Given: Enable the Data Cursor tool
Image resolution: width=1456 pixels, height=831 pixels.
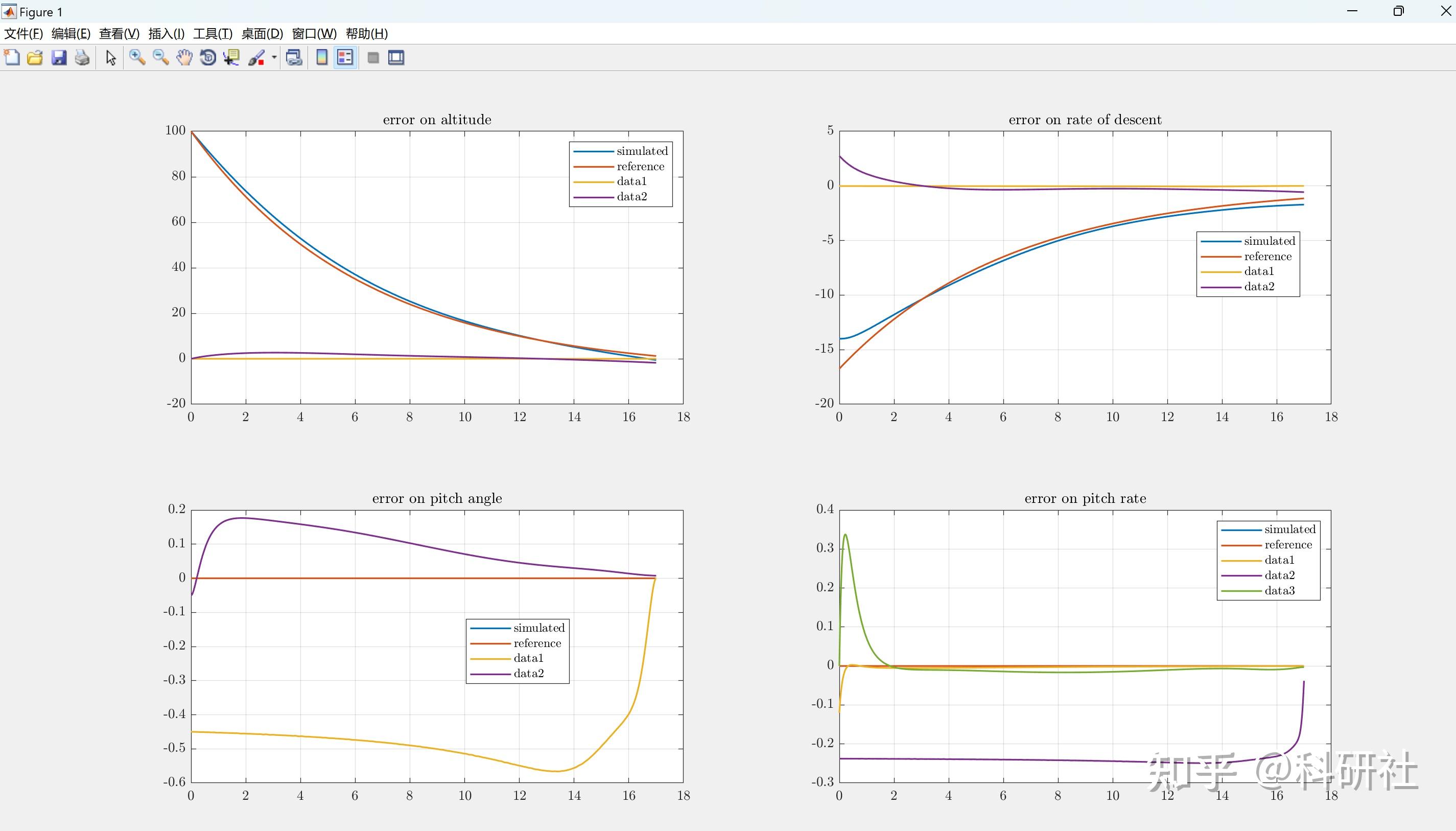Looking at the screenshot, I should tap(231, 58).
